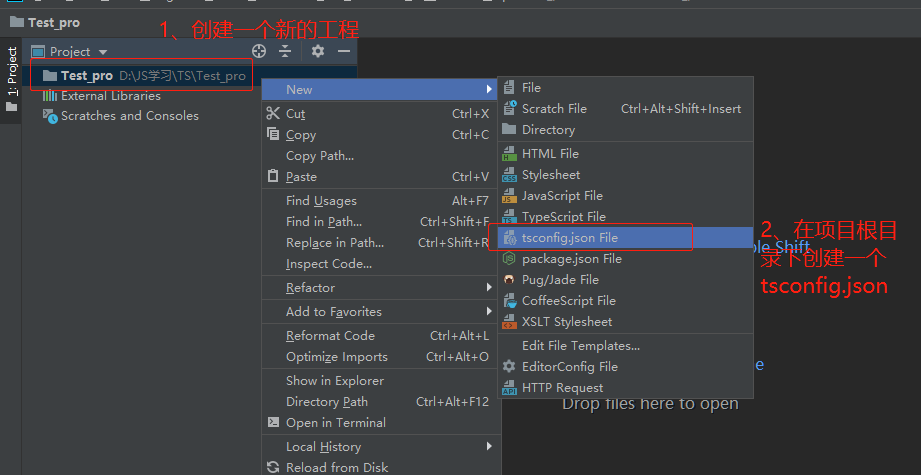Click the Test_pro breadcrumb in navigation bar
Image resolution: width=921 pixels, height=475 pixels.
coord(45,23)
